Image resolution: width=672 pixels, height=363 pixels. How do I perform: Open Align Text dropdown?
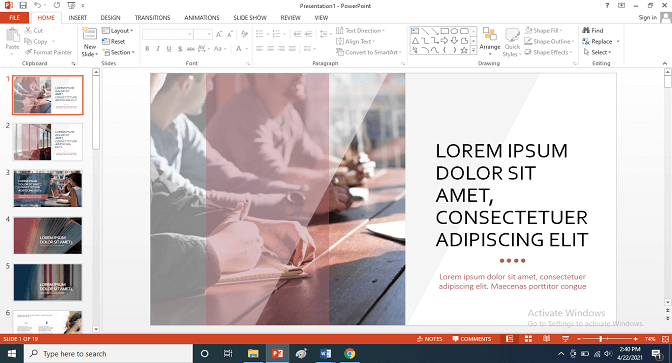pyautogui.click(x=355, y=42)
